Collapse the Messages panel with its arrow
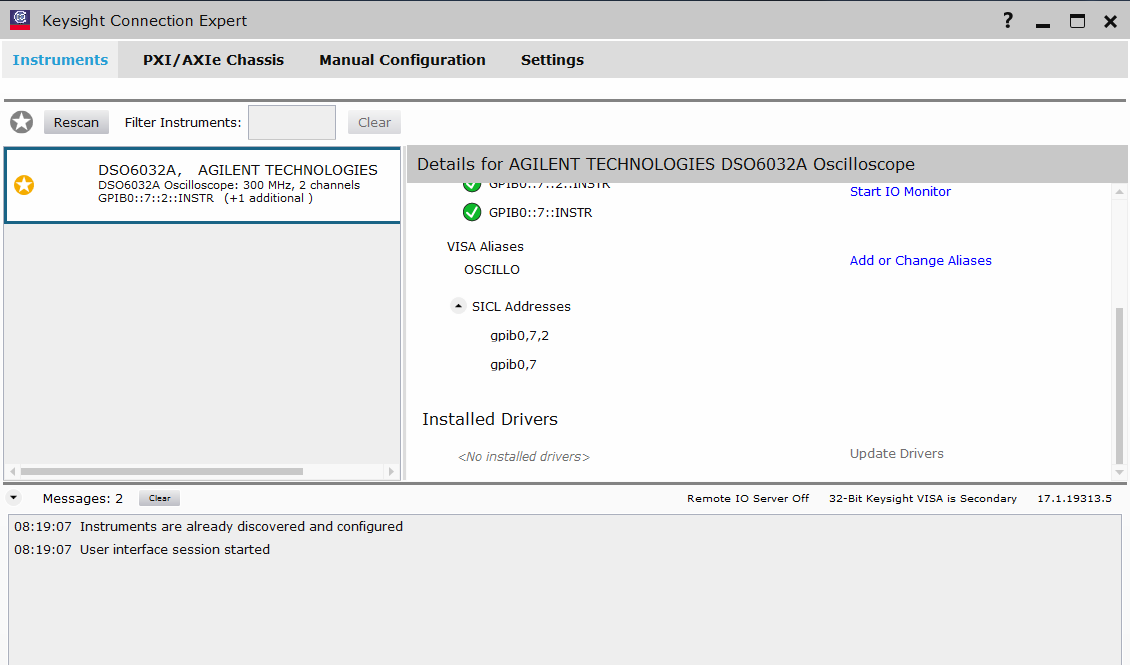The width and height of the screenshot is (1130, 665). [14, 498]
